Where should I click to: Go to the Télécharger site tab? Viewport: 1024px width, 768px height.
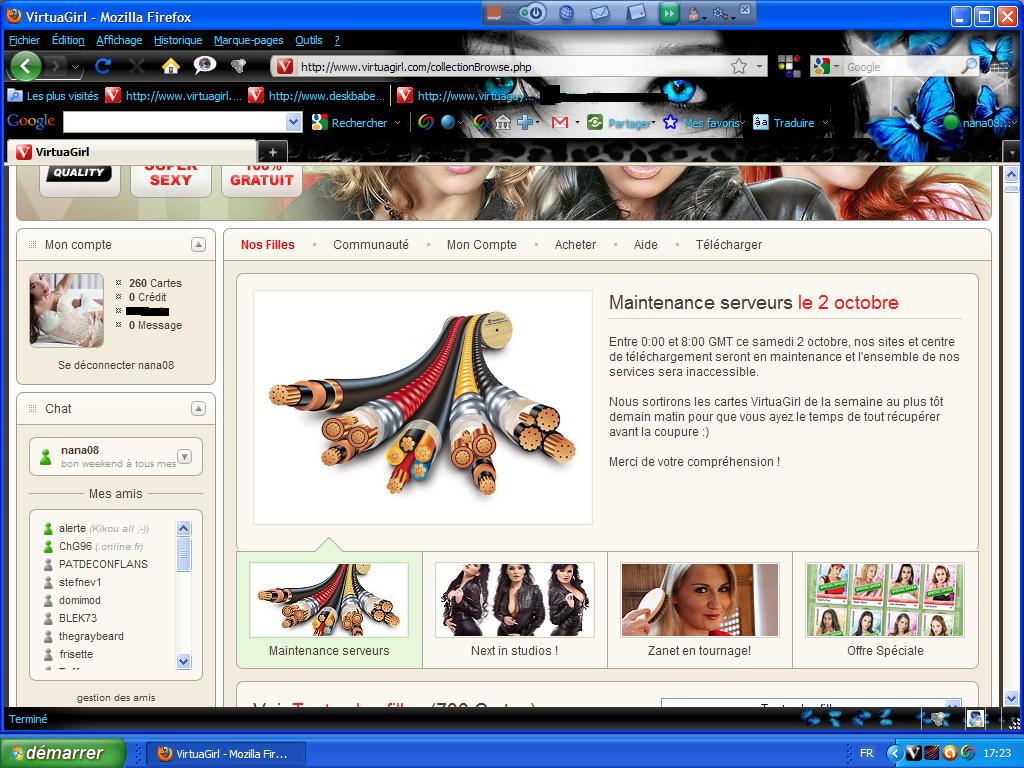(728, 245)
